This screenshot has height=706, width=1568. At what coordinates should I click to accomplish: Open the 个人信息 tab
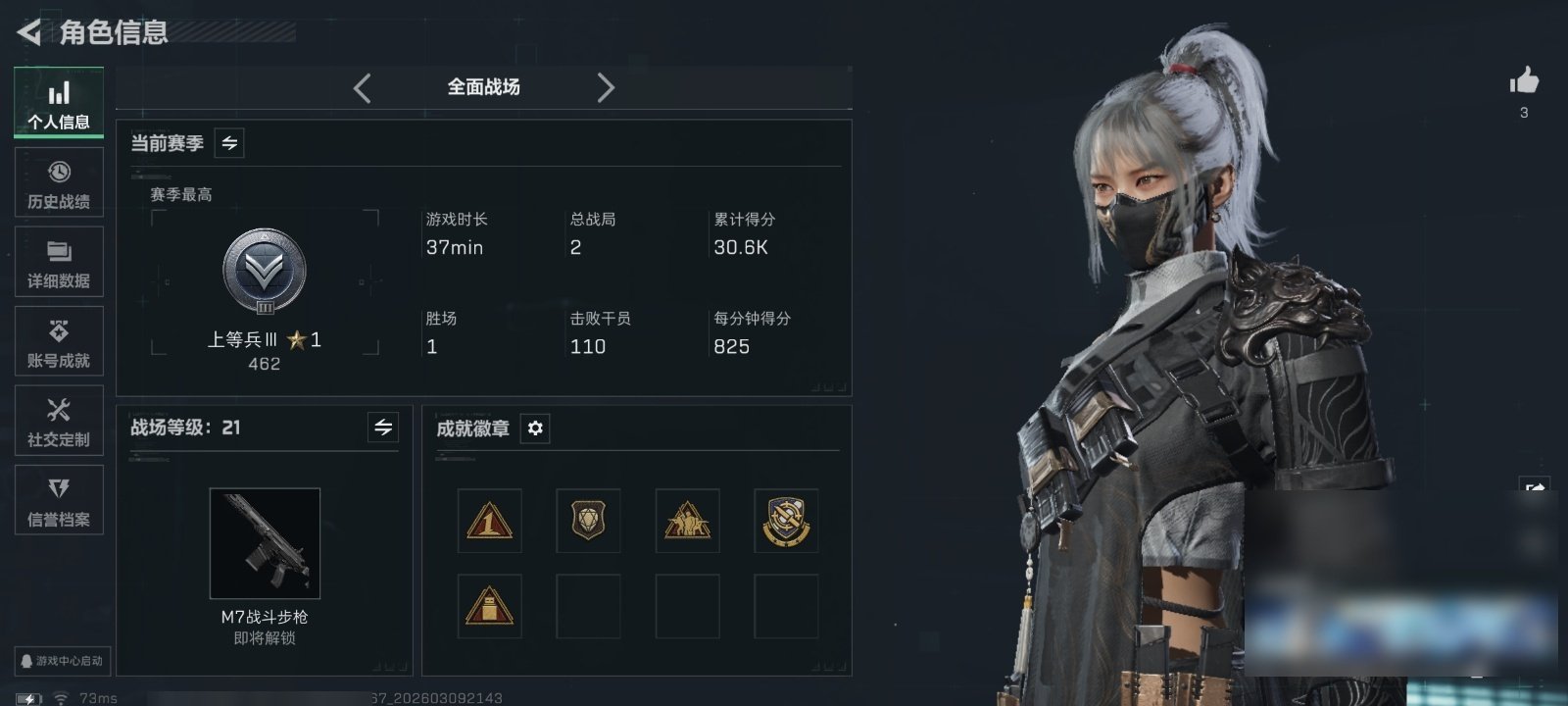tap(59, 103)
